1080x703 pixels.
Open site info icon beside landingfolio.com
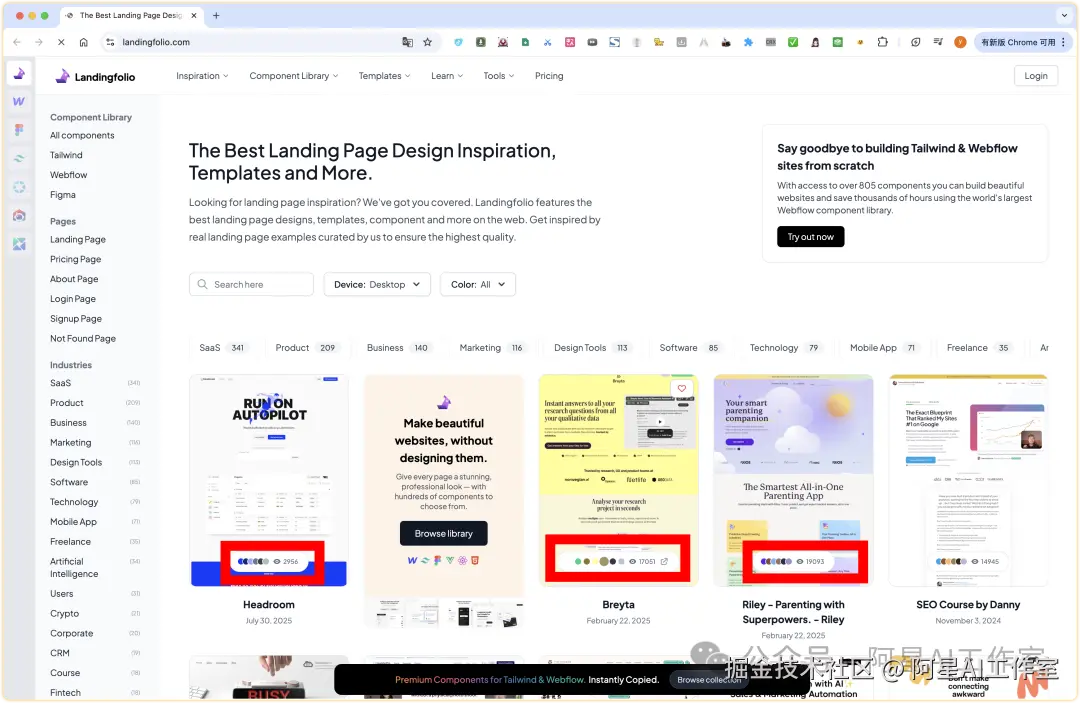pos(110,42)
